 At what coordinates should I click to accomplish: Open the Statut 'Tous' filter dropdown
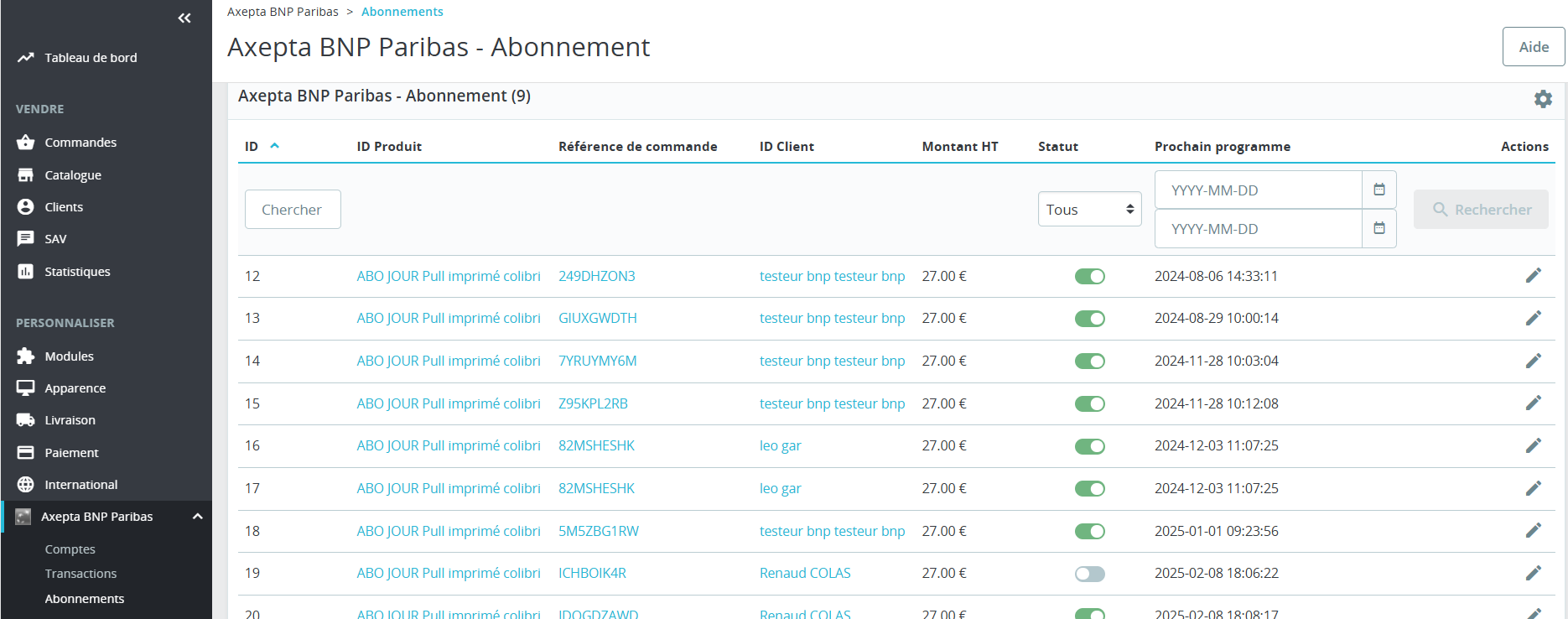click(x=1090, y=209)
